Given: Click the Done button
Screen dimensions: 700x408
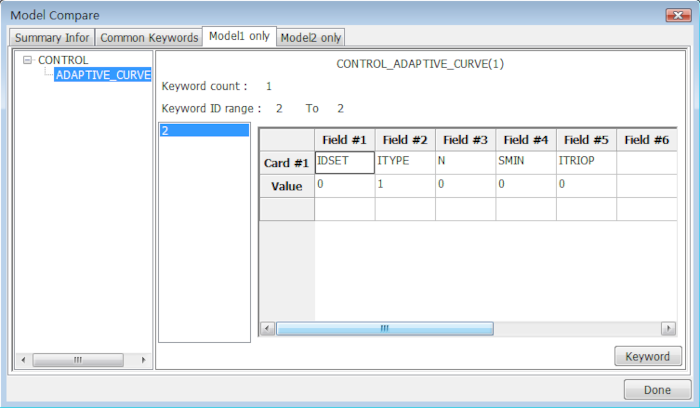Looking at the screenshot, I should click(x=657, y=390).
